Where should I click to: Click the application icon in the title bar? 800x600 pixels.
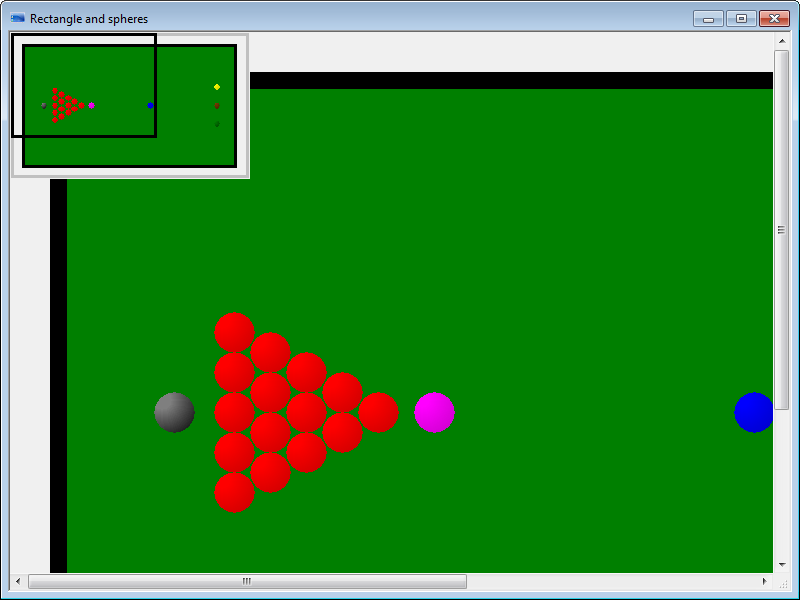[x=18, y=18]
